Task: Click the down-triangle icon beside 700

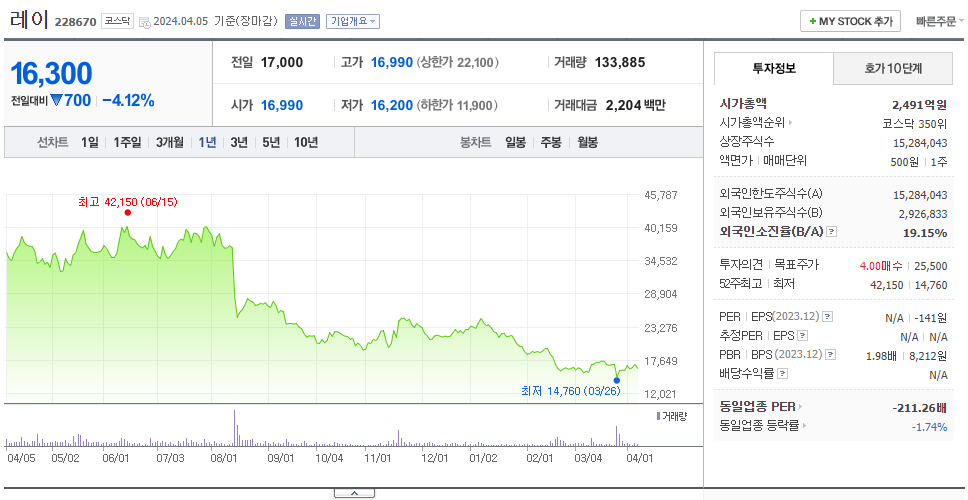Action: tap(57, 100)
